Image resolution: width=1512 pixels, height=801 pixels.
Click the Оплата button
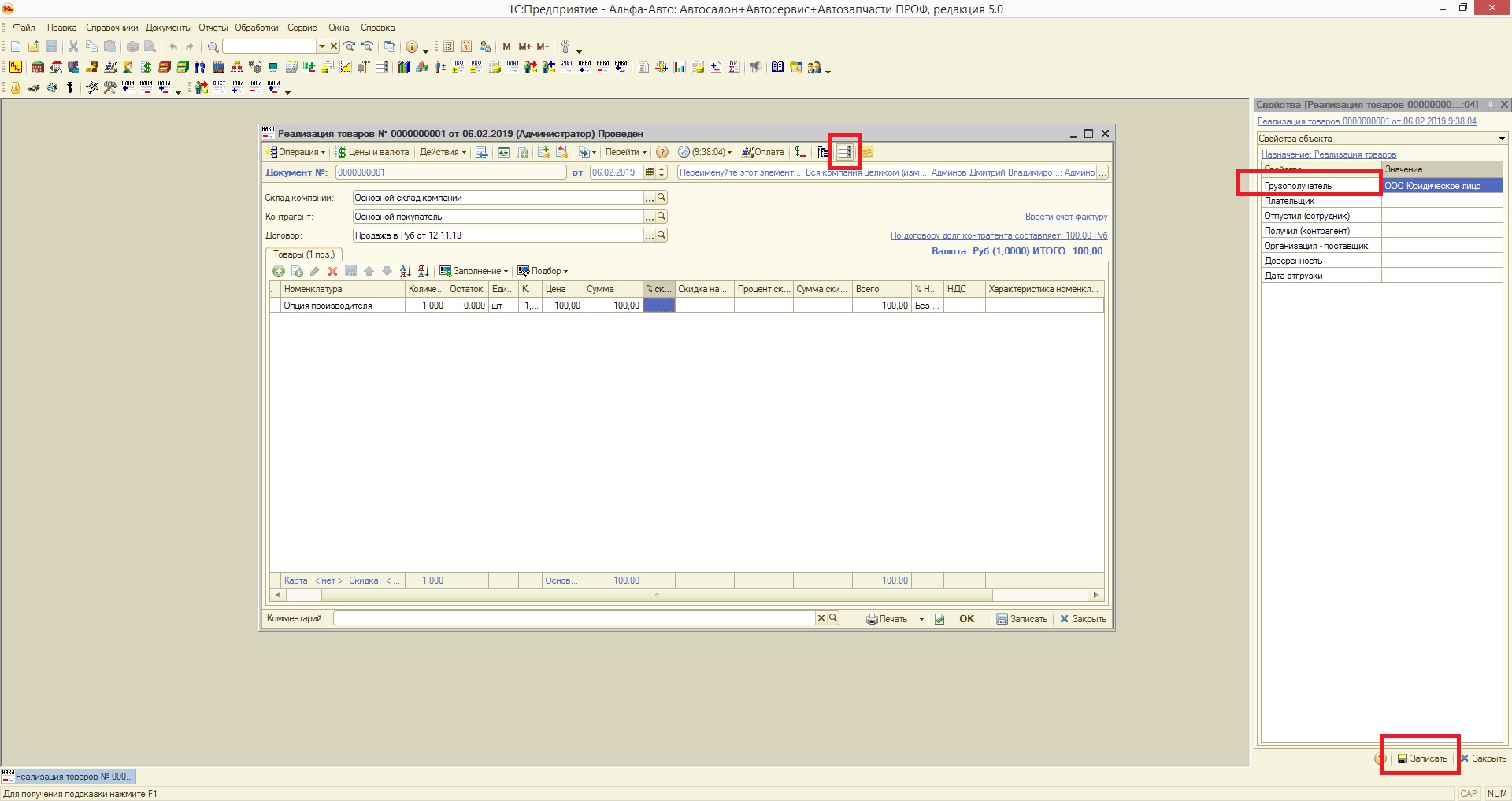[x=762, y=152]
